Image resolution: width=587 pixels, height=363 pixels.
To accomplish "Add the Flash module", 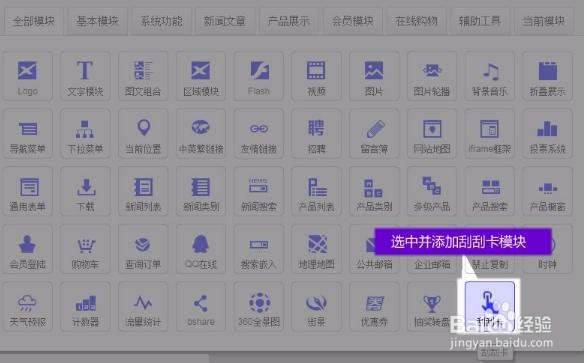I will coord(259,77).
